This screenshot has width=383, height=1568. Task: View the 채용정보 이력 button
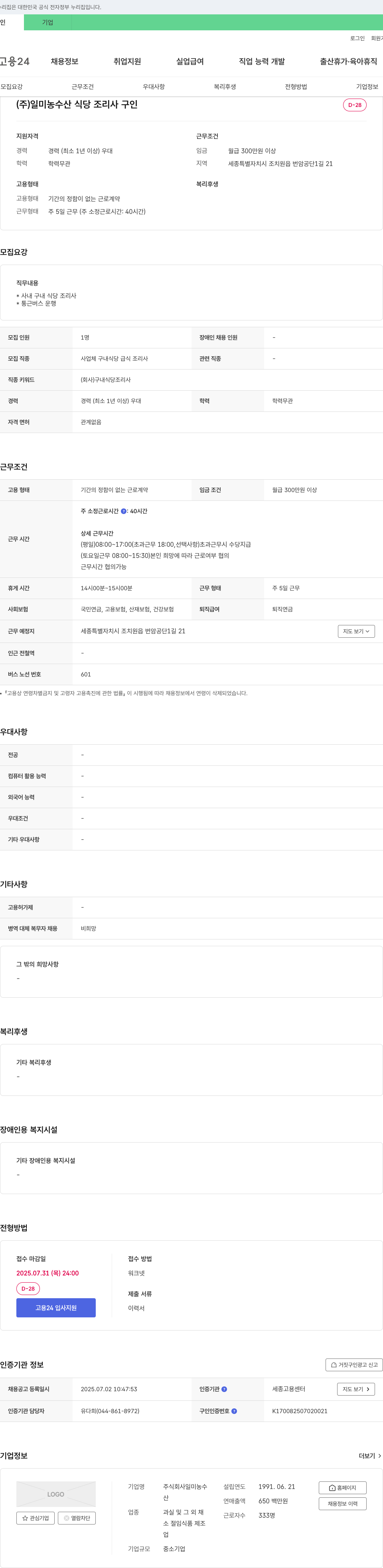pyautogui.click(x=343, y=1503)
